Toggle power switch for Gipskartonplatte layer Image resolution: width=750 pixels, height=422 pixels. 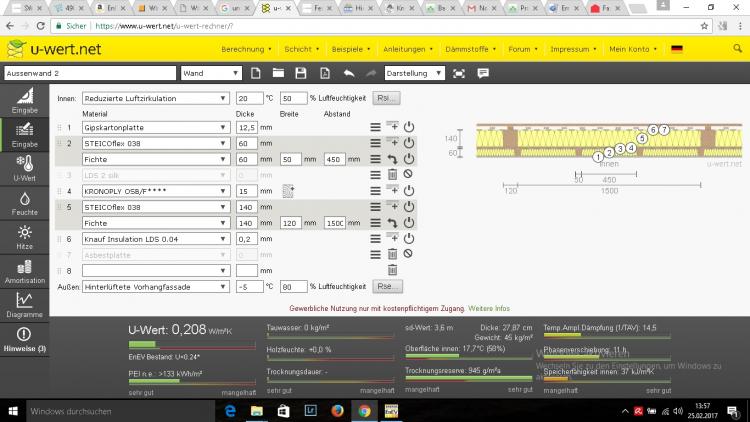(x=408, y=127)
